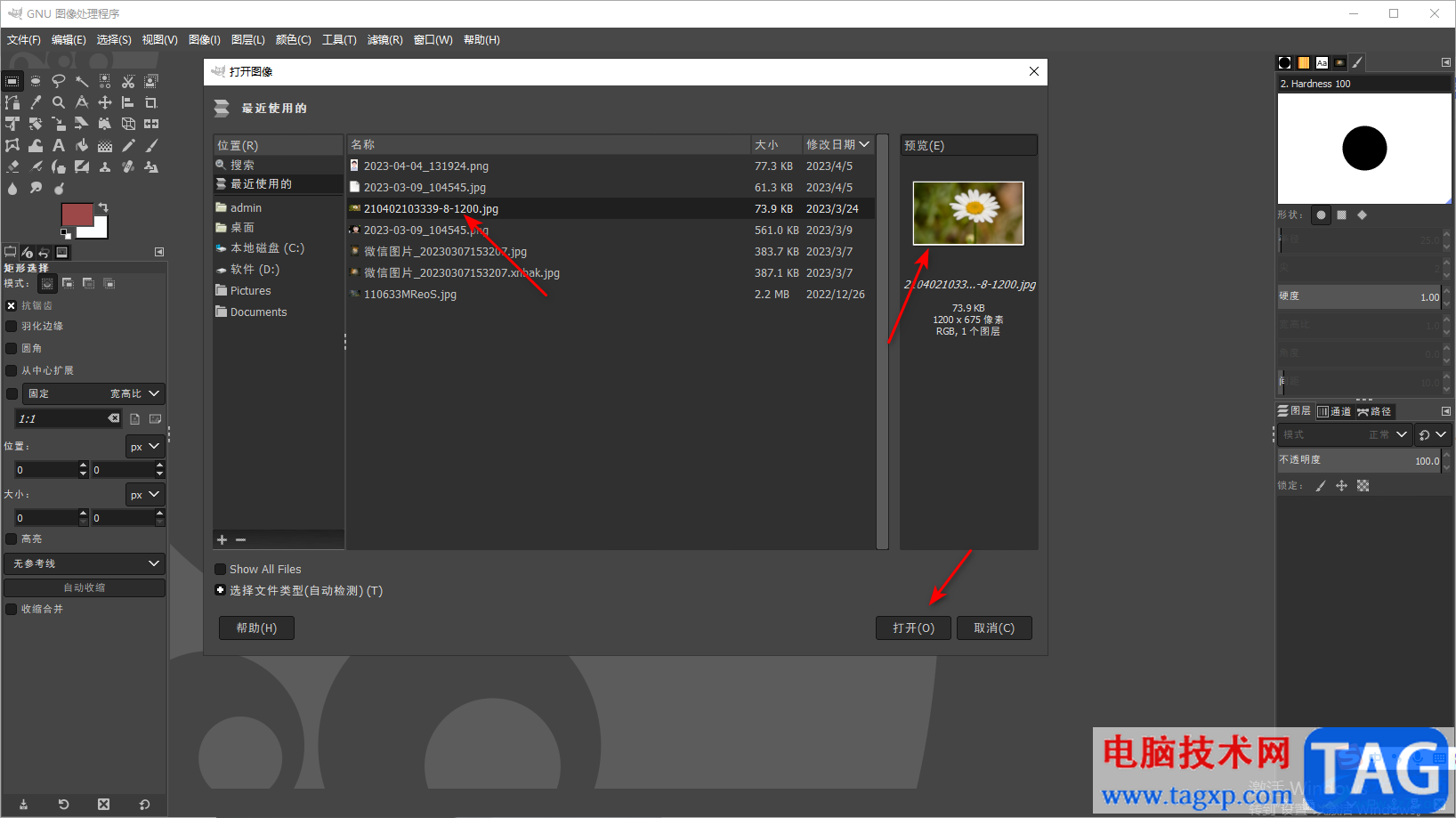This screenshot has height=818, width=1456.
Task: Select the Text tool
Action: click(59, 145)
